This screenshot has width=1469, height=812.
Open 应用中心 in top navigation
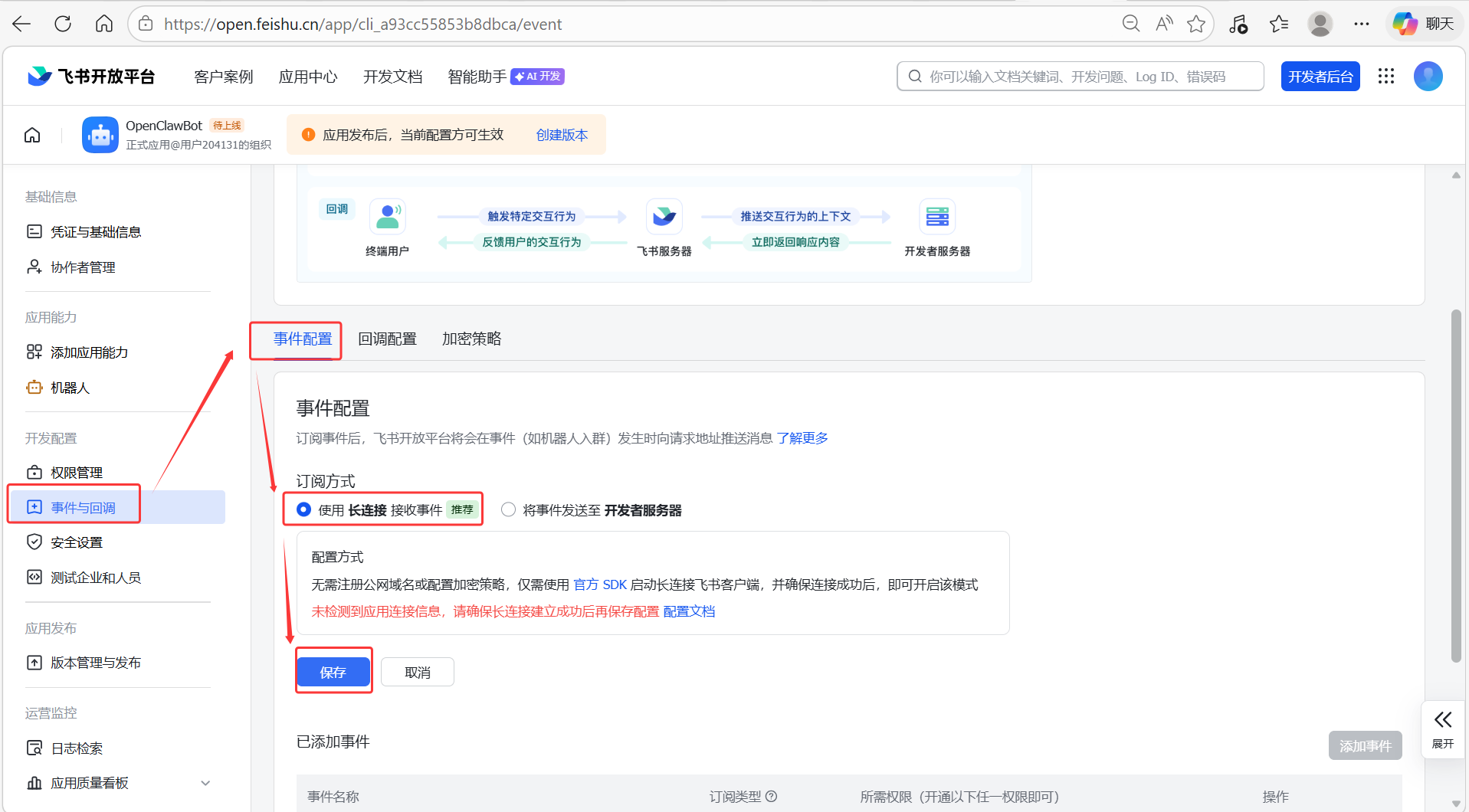308,77
